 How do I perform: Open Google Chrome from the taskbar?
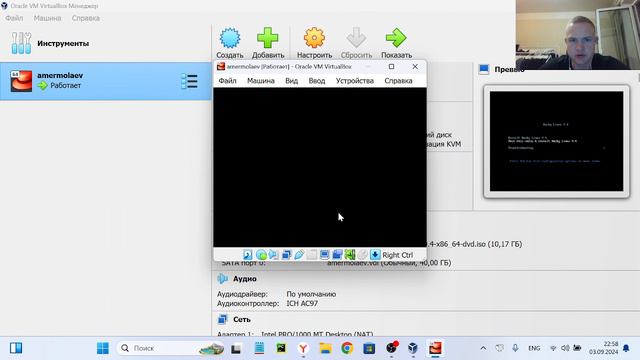[347, 348]
